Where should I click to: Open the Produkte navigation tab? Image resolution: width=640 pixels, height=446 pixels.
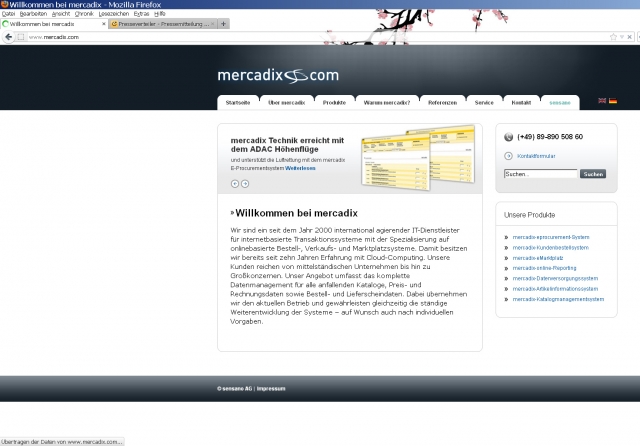pyautogui.click(x=334, y=102)
